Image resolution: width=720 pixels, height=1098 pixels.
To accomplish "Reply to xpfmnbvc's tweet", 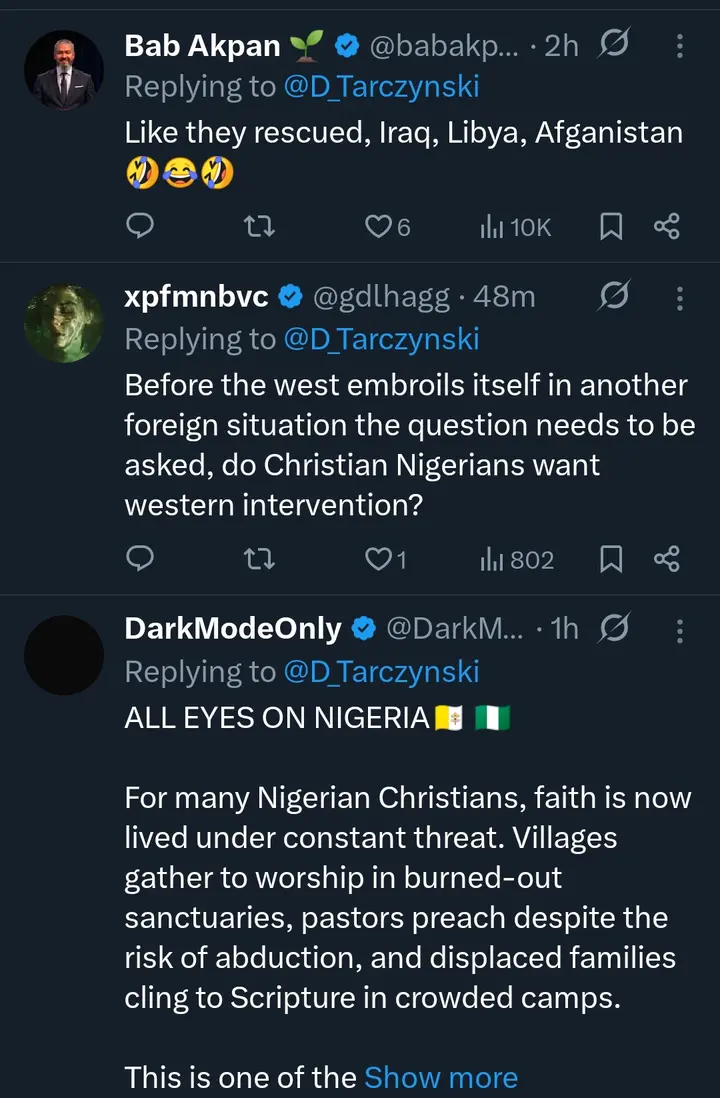I will point(141,559).
